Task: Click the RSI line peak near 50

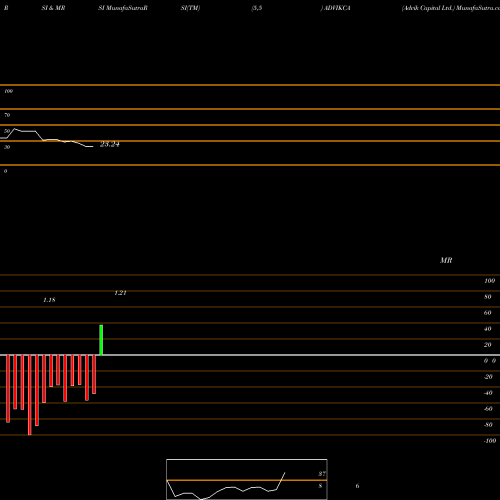Action: [14, 129]
